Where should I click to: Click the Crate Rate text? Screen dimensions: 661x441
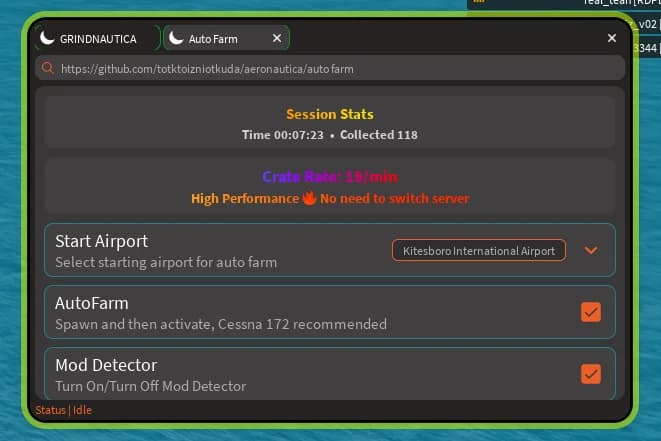330,177
